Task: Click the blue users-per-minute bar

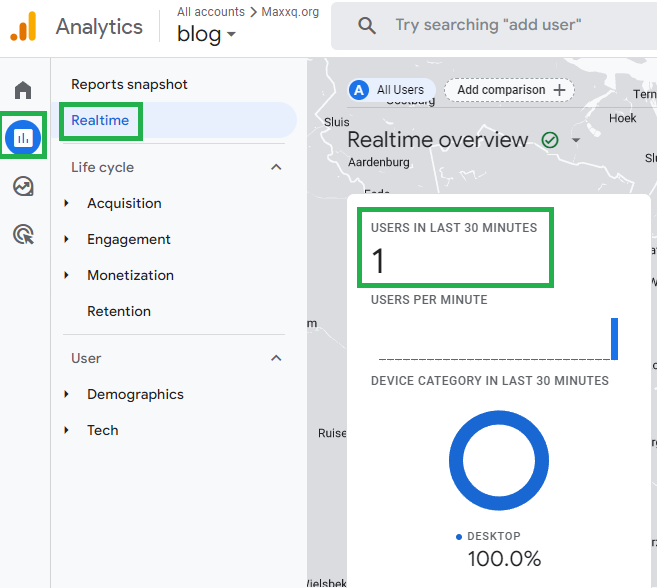Action: (x=614, y=339)
